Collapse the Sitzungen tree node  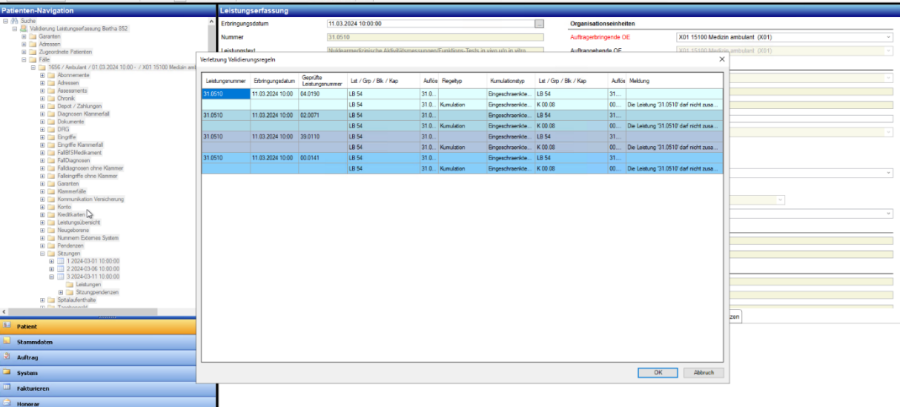41,254
